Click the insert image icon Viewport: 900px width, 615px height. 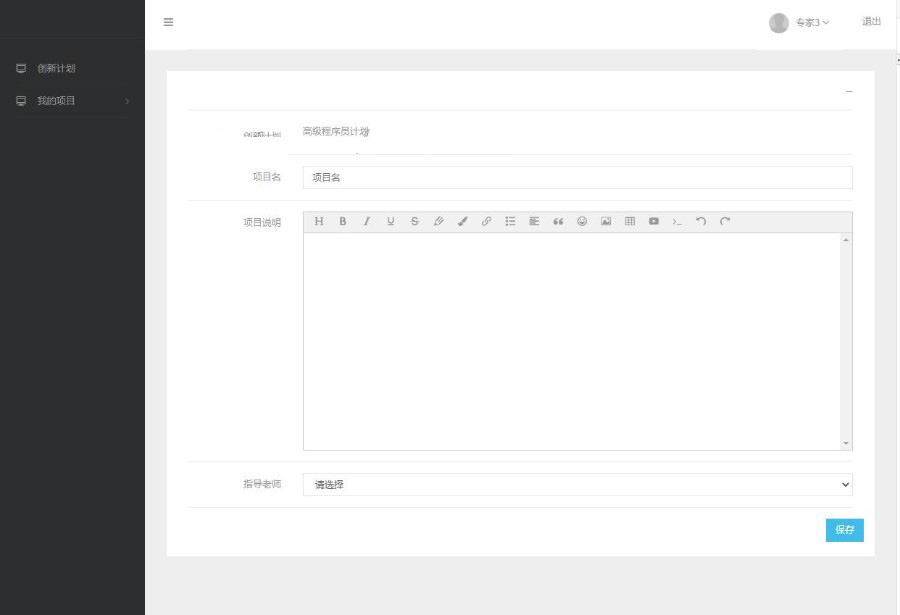pos(606,222)
